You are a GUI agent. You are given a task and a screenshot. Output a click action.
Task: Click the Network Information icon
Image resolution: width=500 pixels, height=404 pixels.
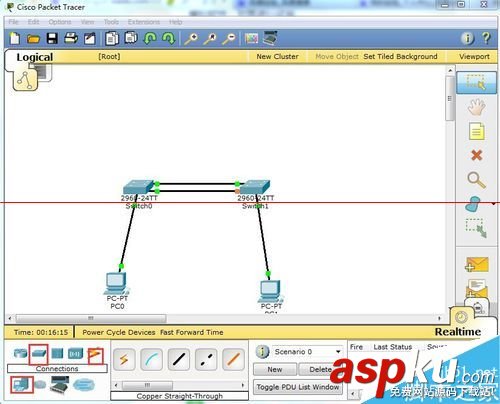(x=468, y=39)
